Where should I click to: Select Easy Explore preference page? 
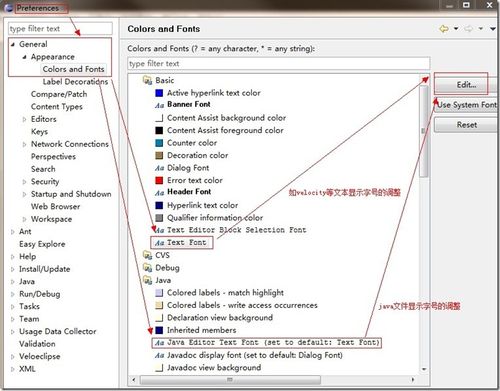[x=42, y=244]
